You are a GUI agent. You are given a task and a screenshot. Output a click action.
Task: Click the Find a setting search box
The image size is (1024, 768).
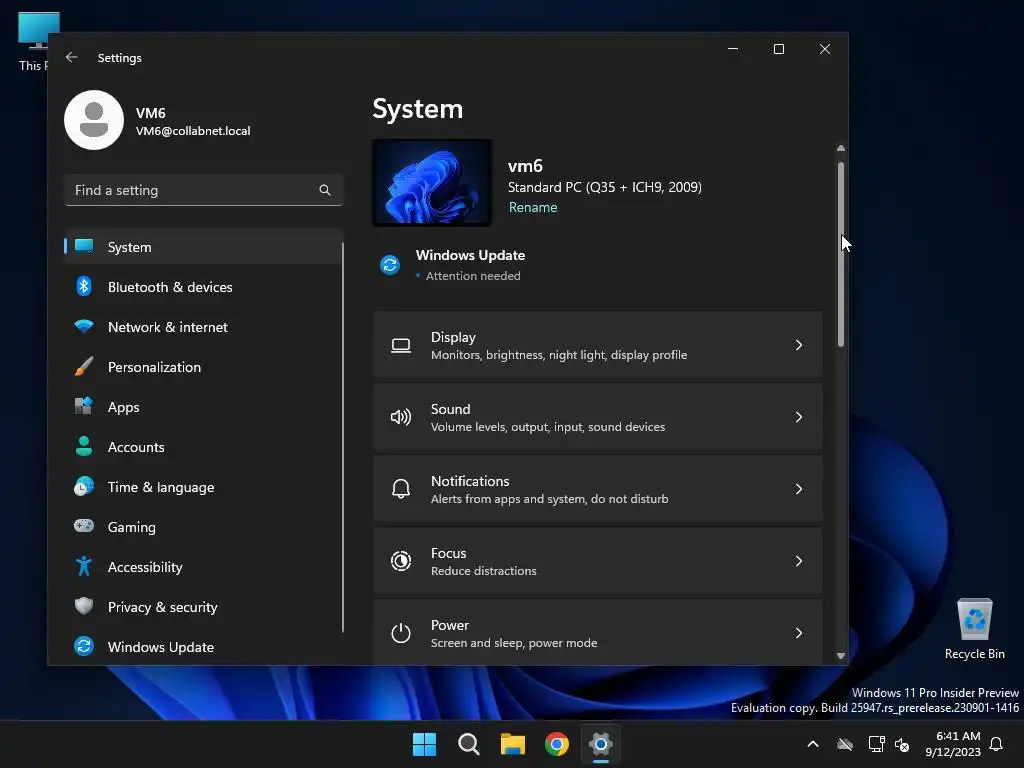(203, 190)
